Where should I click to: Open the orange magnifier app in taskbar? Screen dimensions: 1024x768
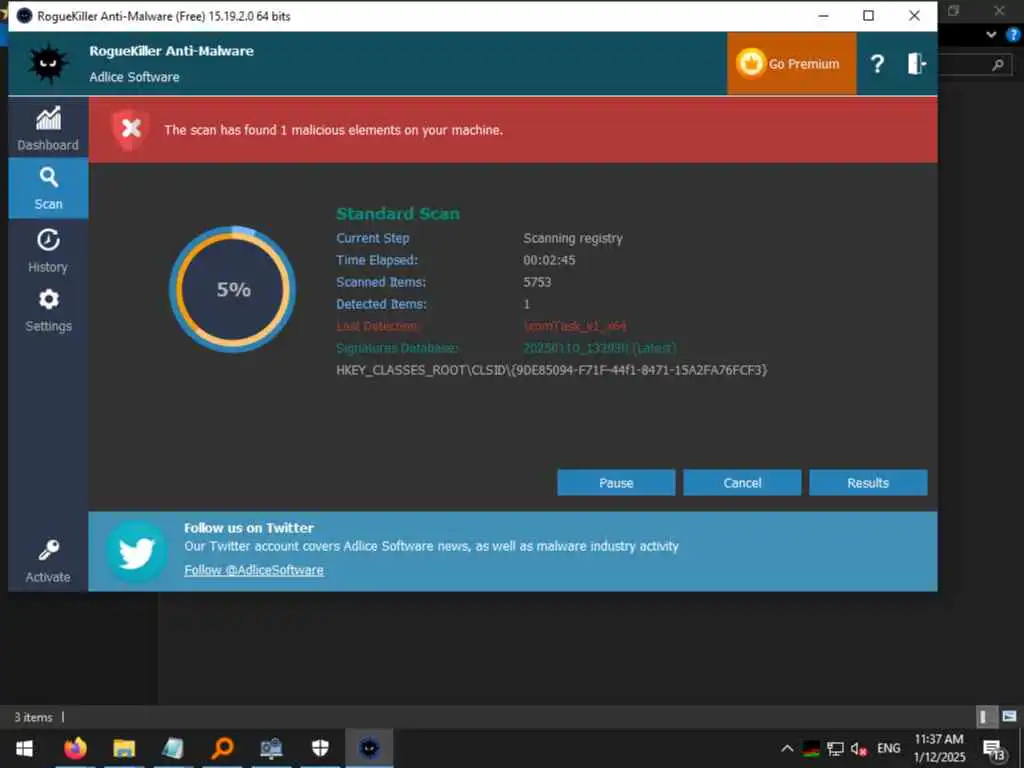point(222,748)
